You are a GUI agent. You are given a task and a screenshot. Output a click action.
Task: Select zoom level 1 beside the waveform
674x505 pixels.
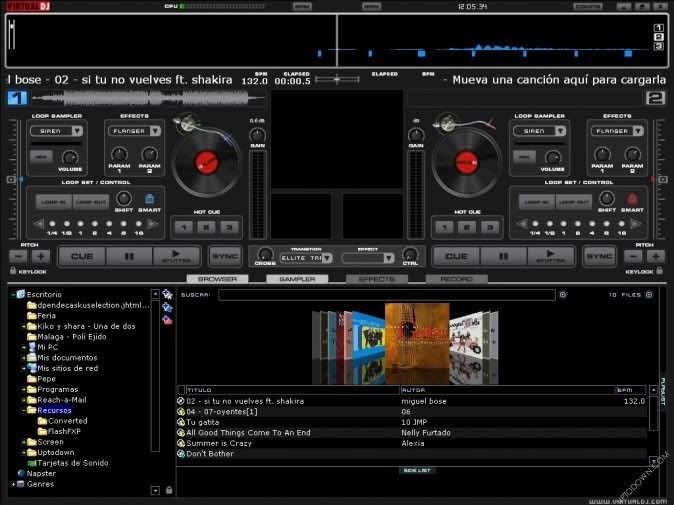tap(659, 28)
